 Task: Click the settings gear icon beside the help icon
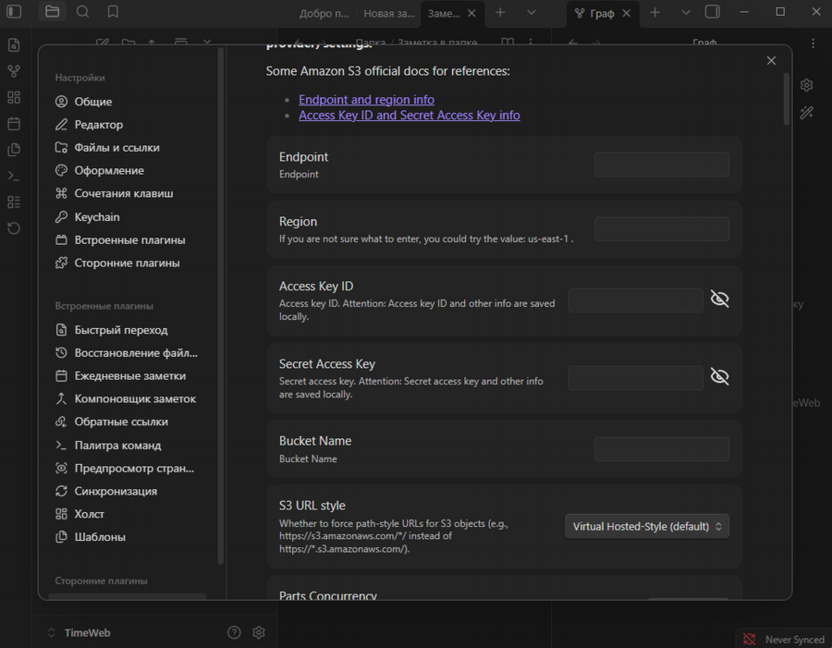pos(259,632)
